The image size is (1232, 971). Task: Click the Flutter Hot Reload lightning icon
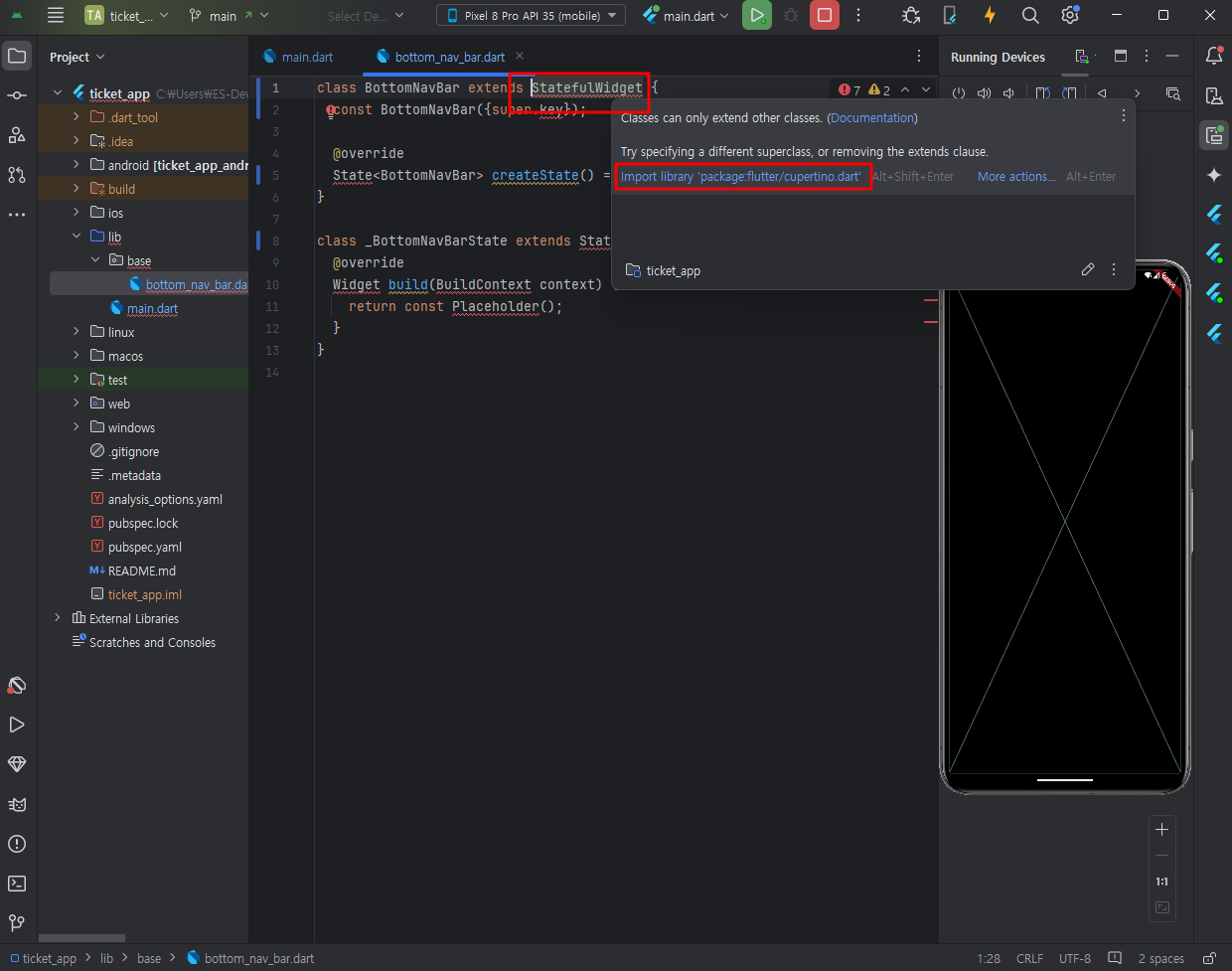tap(990, 15)
